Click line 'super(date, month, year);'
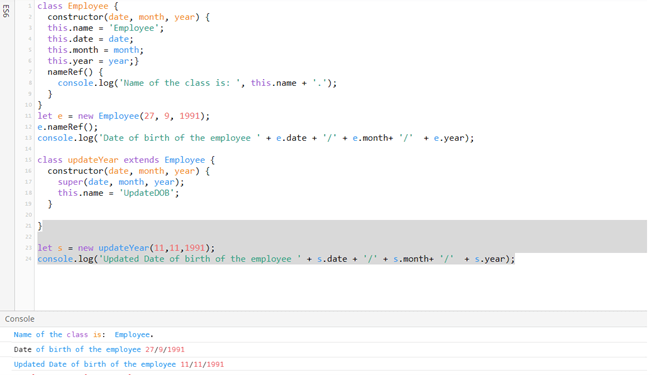 (121, 182)
